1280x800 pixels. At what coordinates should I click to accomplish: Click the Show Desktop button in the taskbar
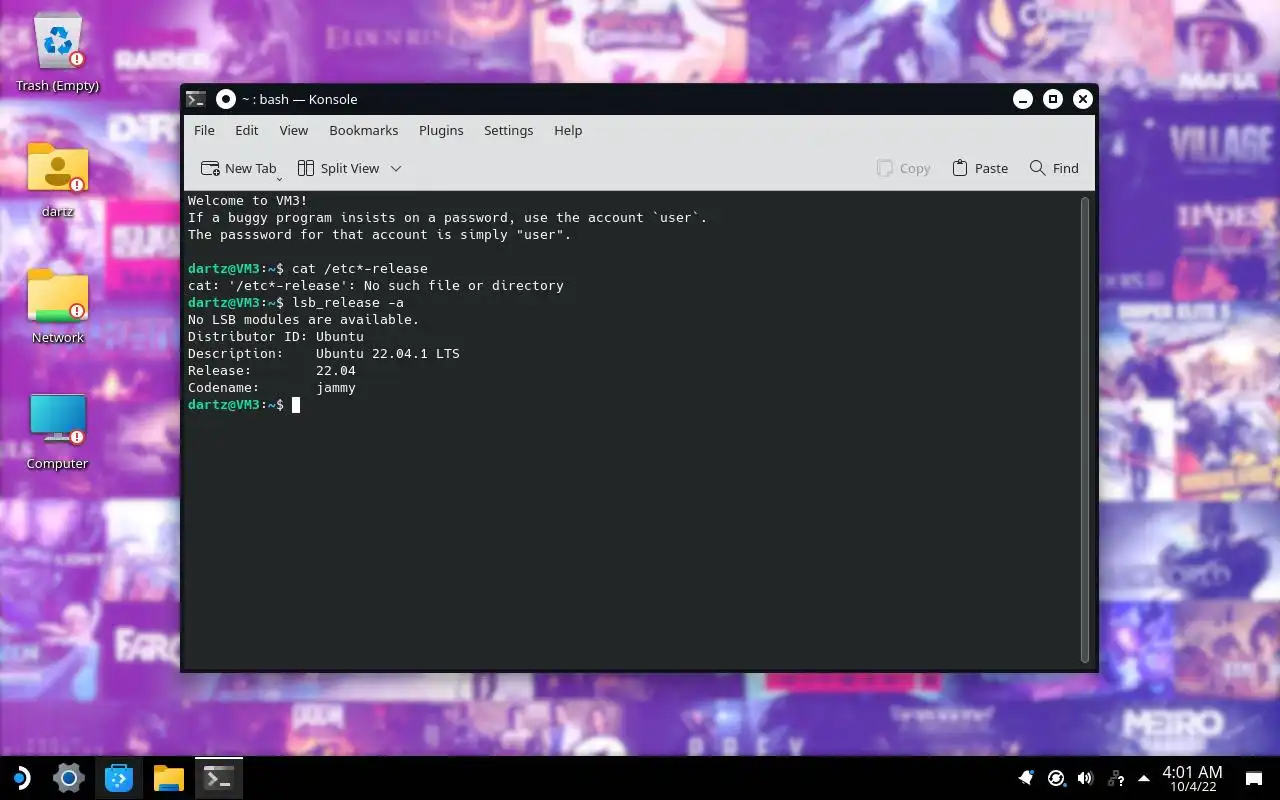point(1254,778)
